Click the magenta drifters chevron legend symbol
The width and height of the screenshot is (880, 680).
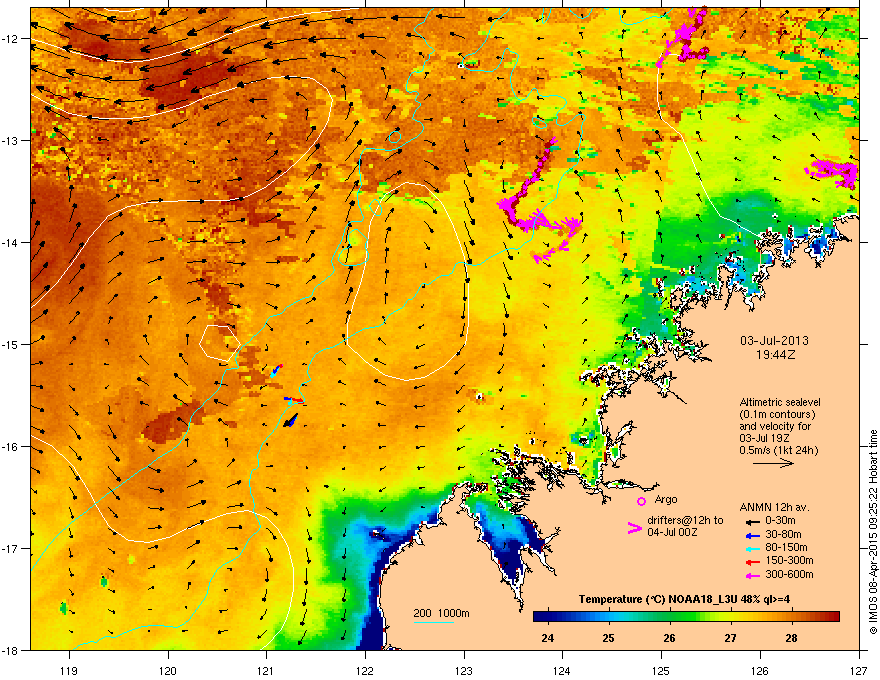634,528
